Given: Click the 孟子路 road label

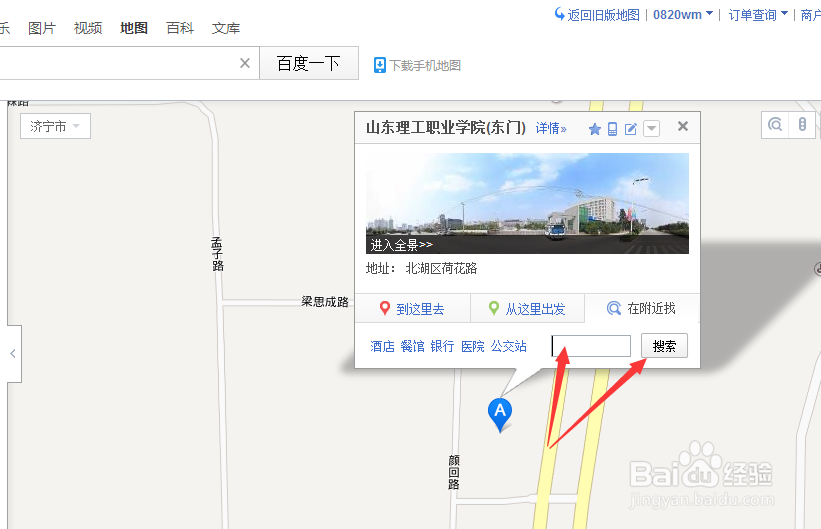Looking at the screenshot, I should 218,255.
